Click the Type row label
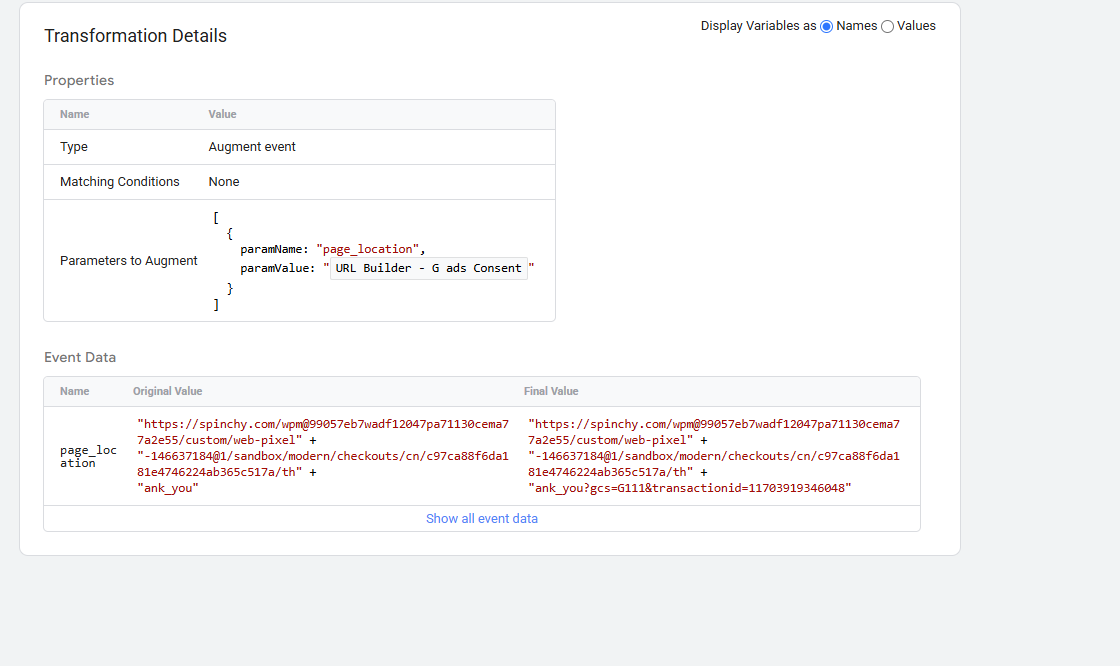This screenshot has height=666, width=1120. (74, 146)
